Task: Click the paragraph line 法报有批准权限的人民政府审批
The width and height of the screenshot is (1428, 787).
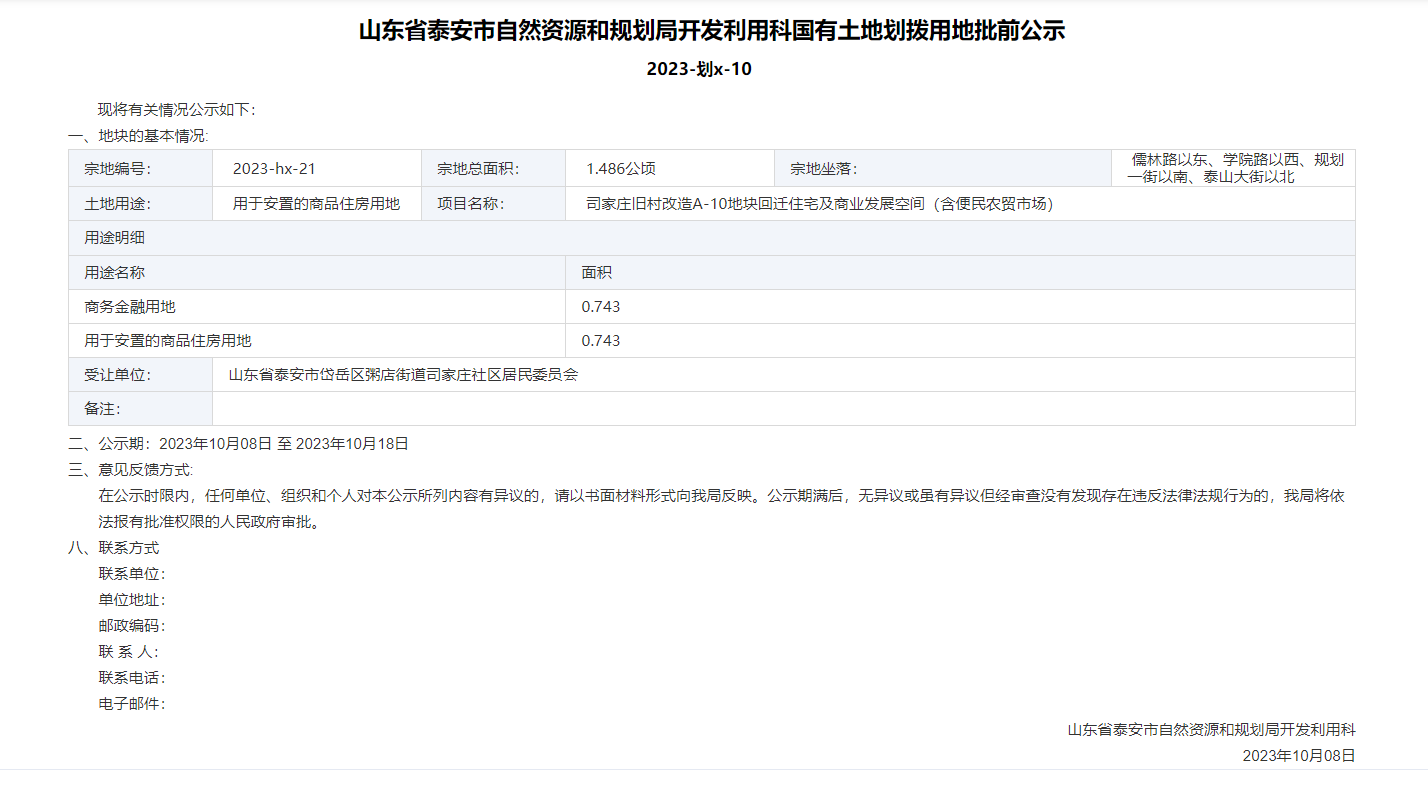Action: [208, 522]
